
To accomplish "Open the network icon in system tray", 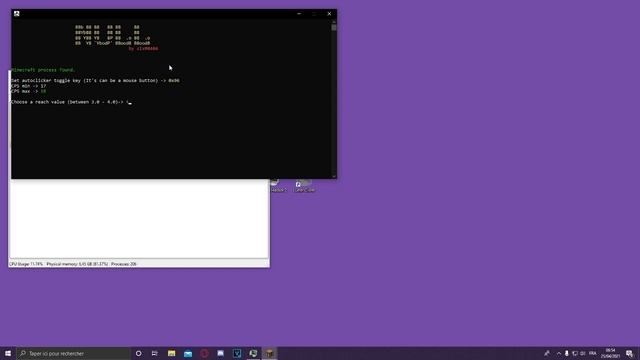I will pos(575,353).
